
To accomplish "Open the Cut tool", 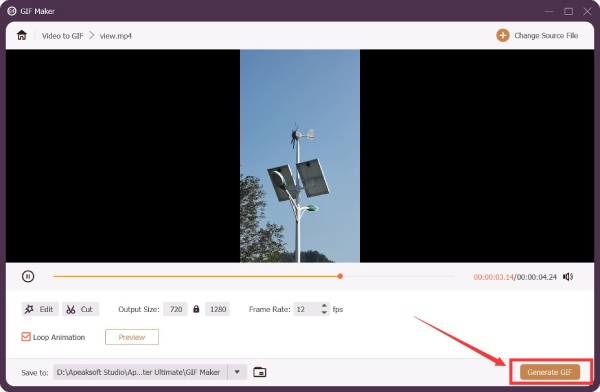I will point(80,309).
